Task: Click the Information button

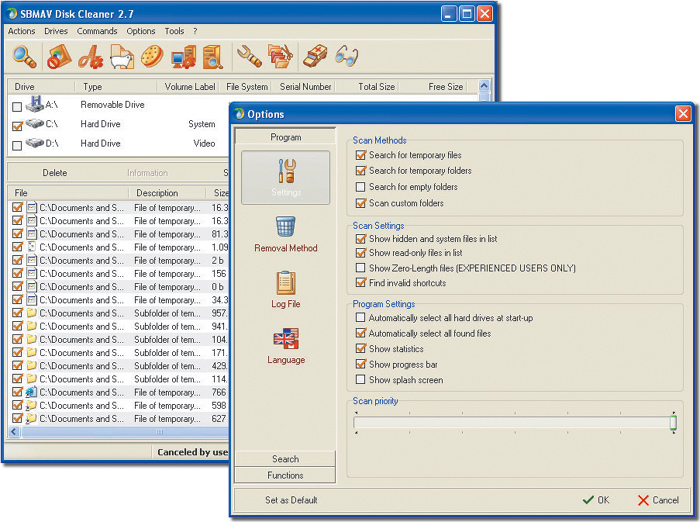Action: (147, 173)
